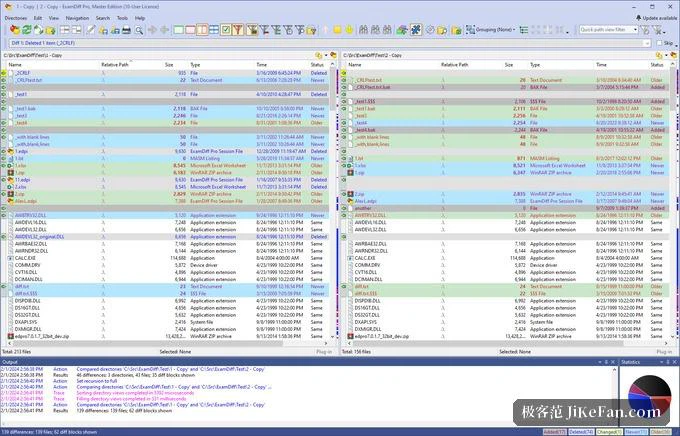Image resolution: width=680 pixels, height=436 pixels.
Task: Open the Statistics panel options dropdown arrow
Action: pos(662,362)
